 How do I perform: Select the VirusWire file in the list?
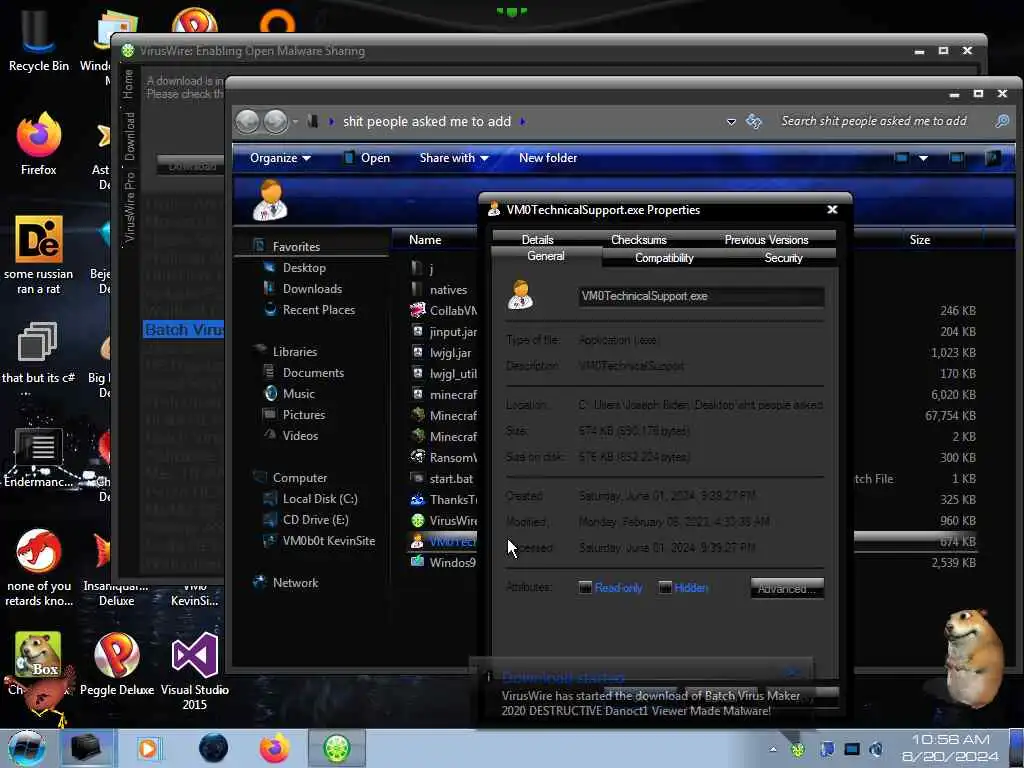(444, 520)
